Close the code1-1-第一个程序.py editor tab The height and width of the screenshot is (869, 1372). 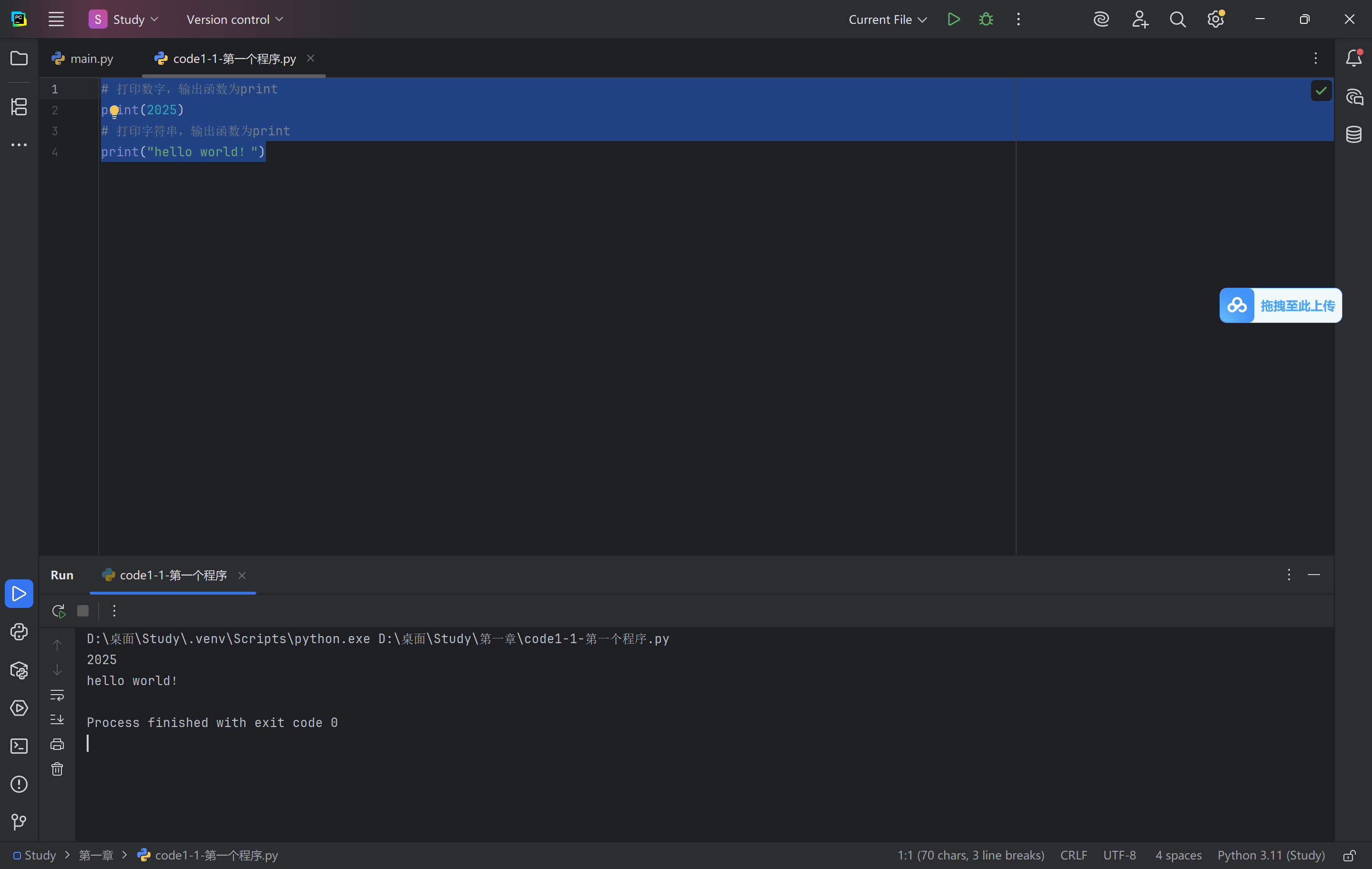(311, 58)
